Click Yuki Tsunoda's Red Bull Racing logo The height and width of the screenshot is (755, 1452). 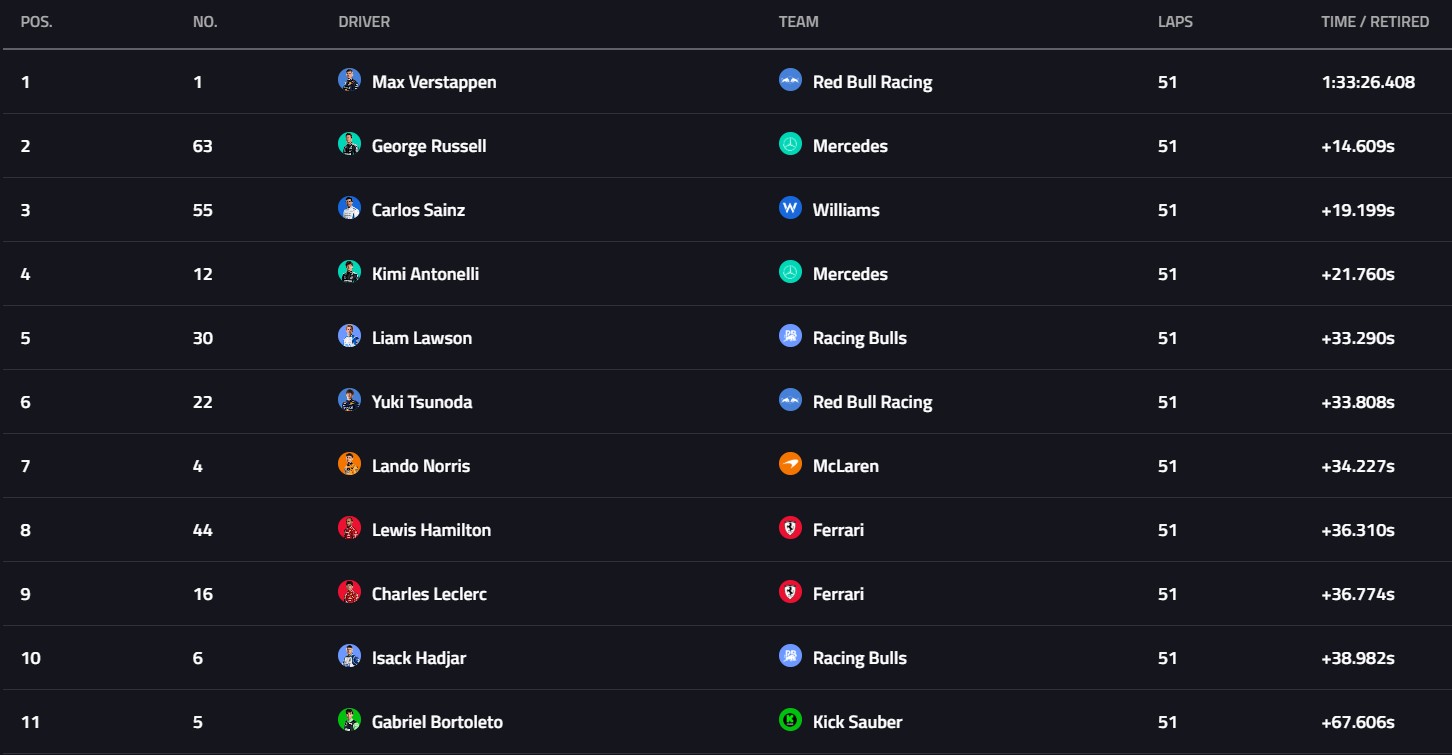click(790, 400)
